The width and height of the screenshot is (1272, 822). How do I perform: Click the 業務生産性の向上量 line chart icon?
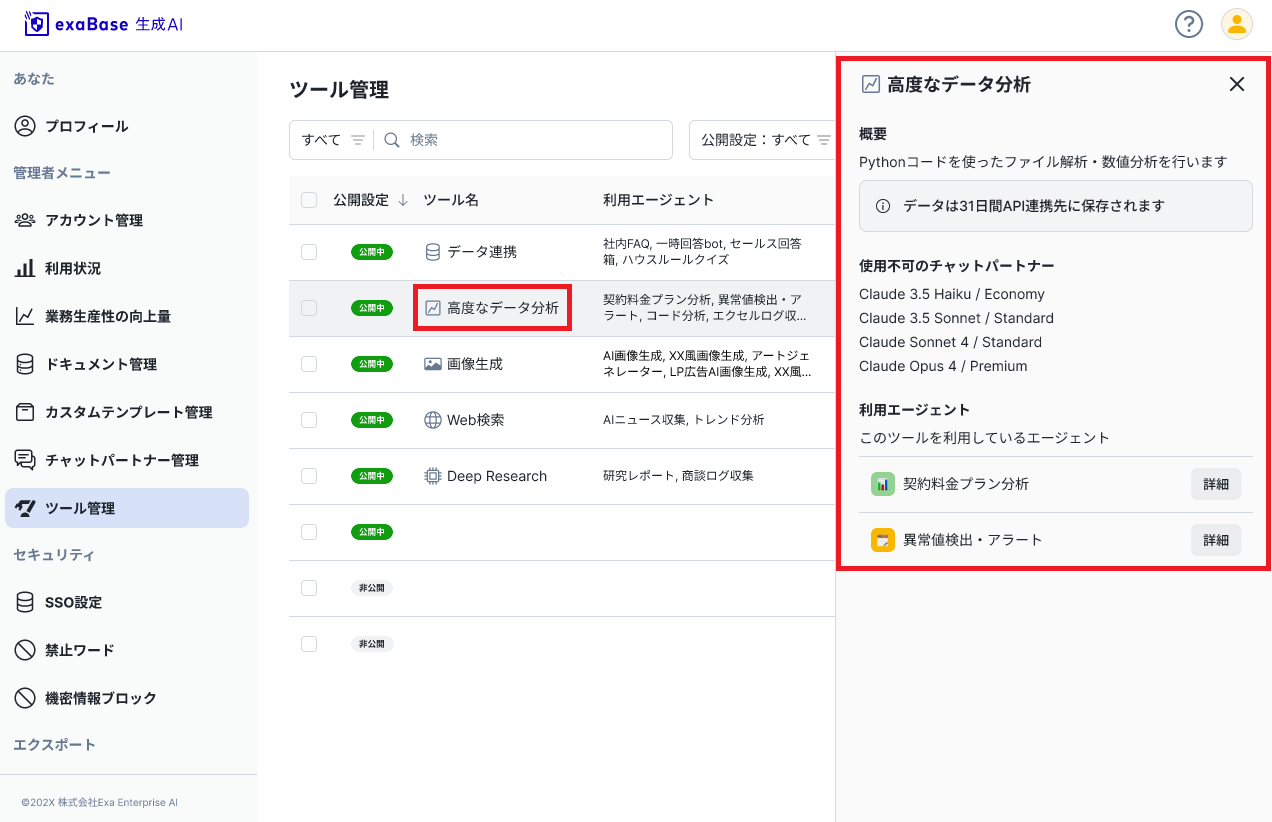pos(25,316)
